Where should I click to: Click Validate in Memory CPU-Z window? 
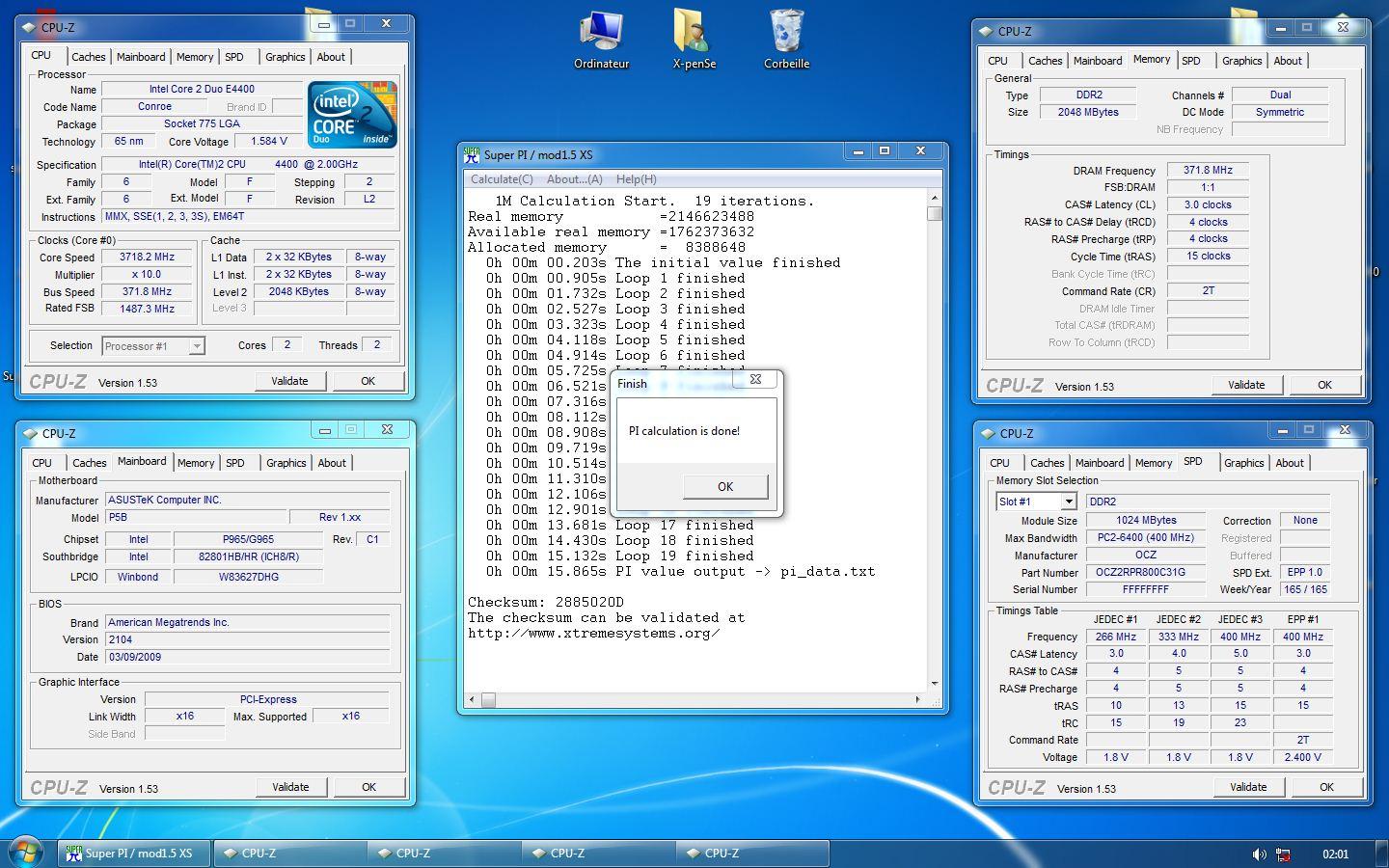(x=1246, y=385)
